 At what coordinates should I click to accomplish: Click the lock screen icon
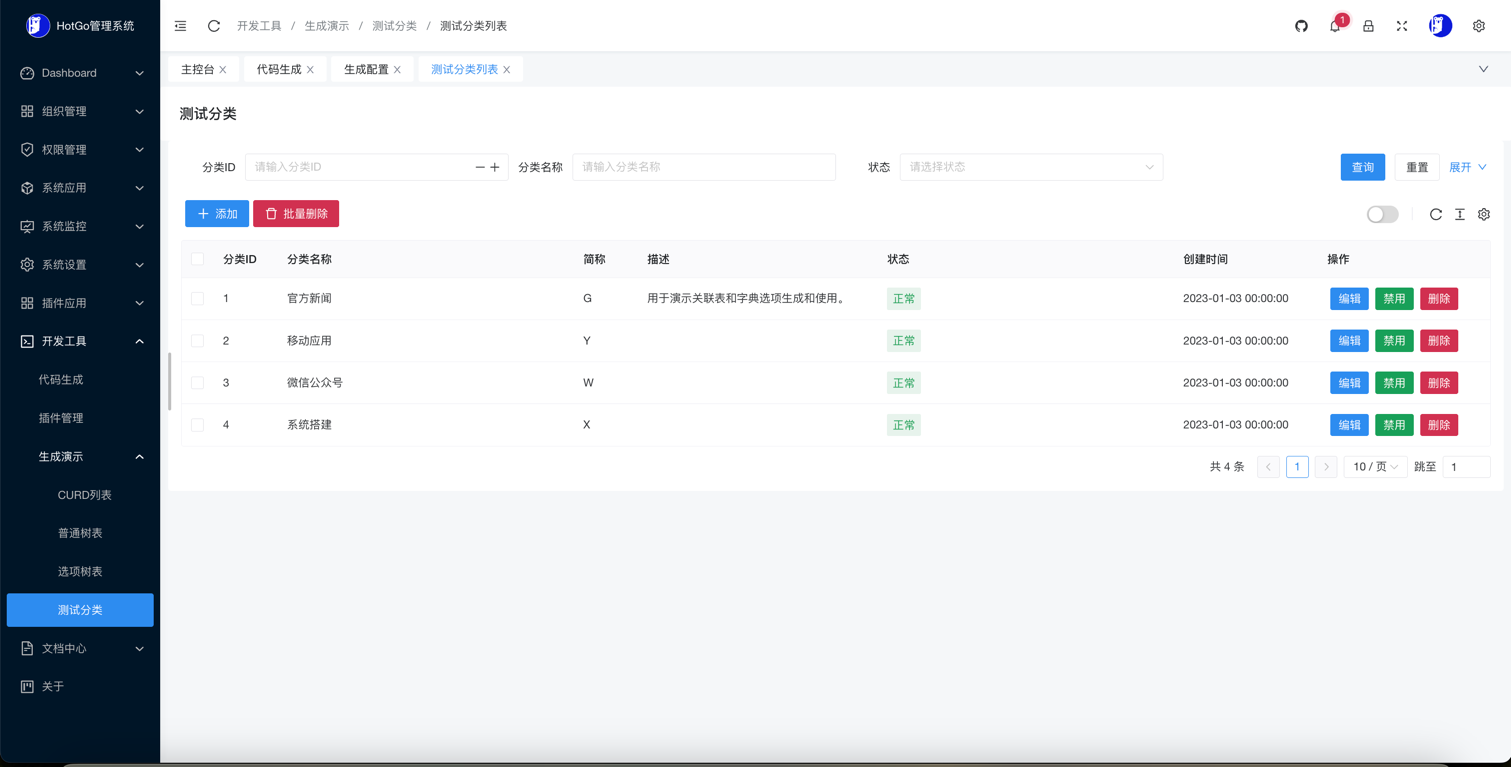click(x=1368, y=26)
